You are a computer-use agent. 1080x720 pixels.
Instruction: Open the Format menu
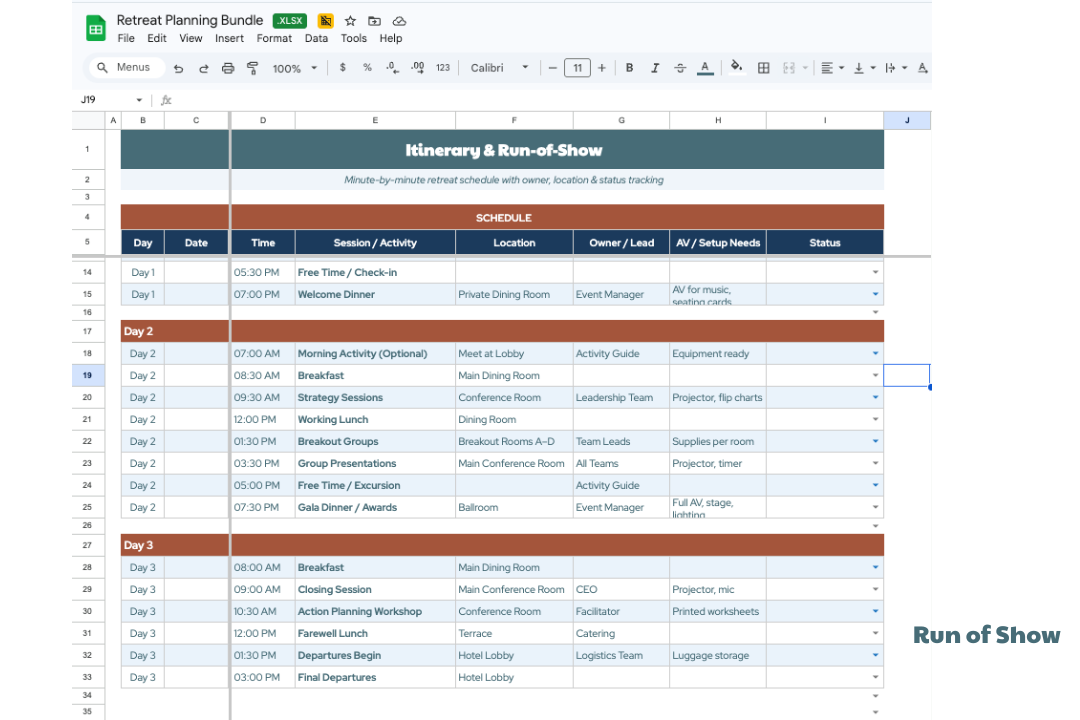(x=274, y=38)
